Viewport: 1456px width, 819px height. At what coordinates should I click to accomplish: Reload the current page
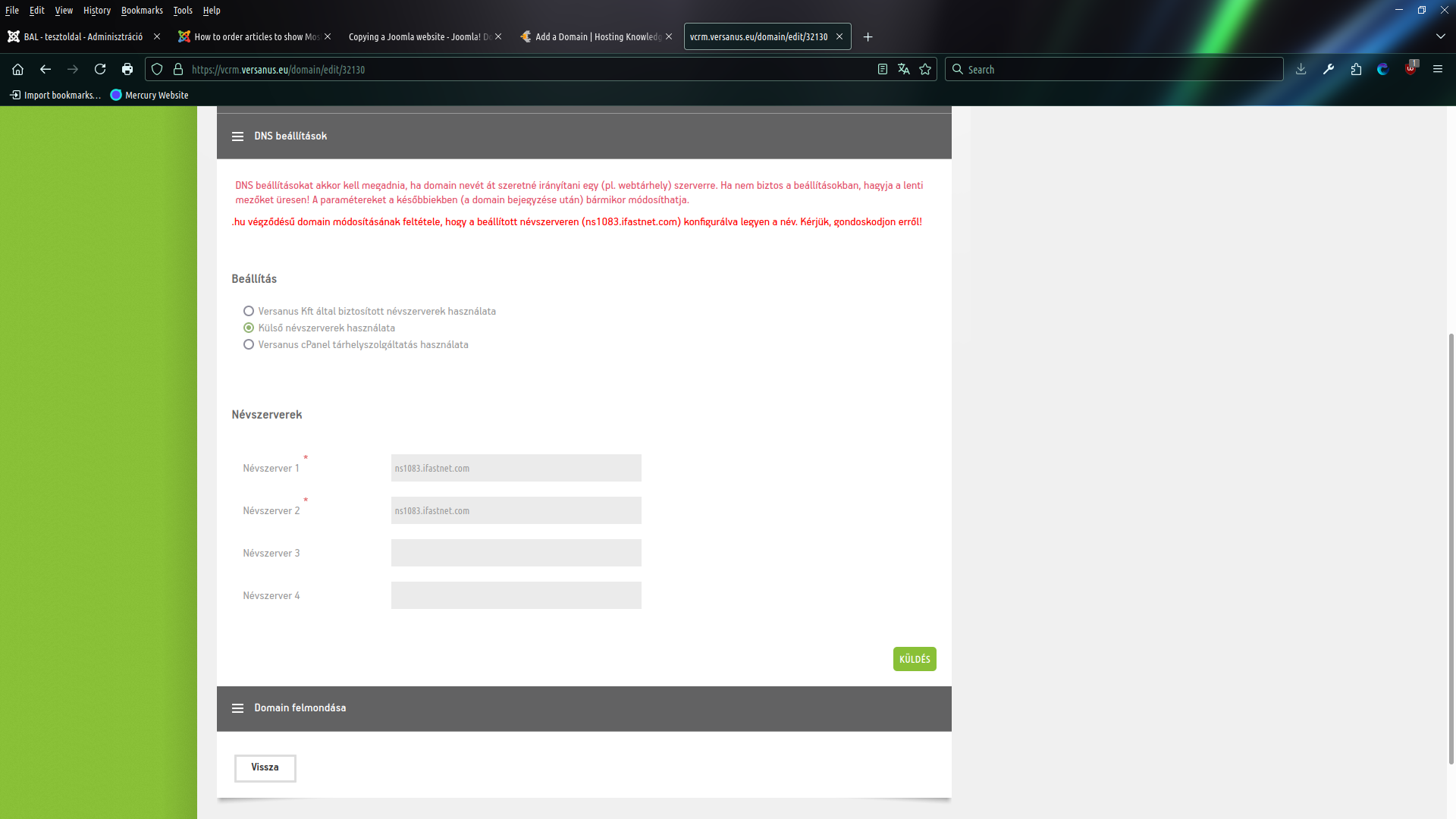(x=100, y=69)
